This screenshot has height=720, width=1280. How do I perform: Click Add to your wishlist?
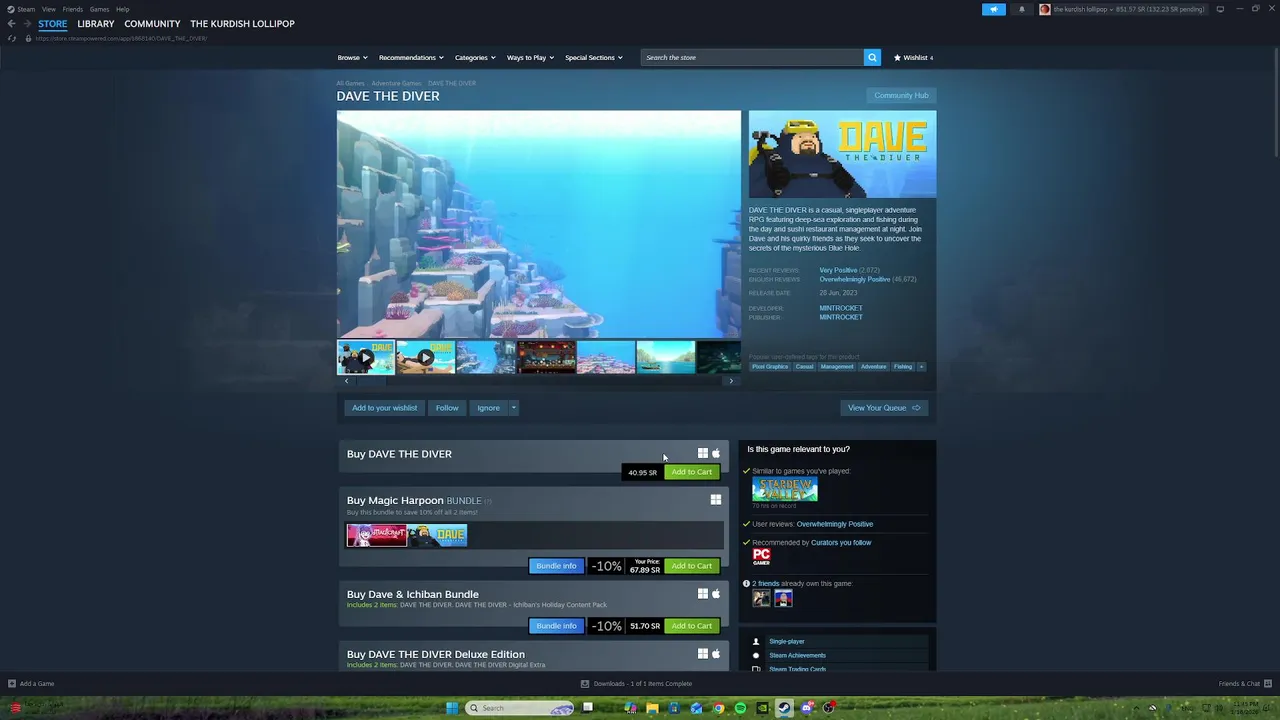click(x=384, y=408)
